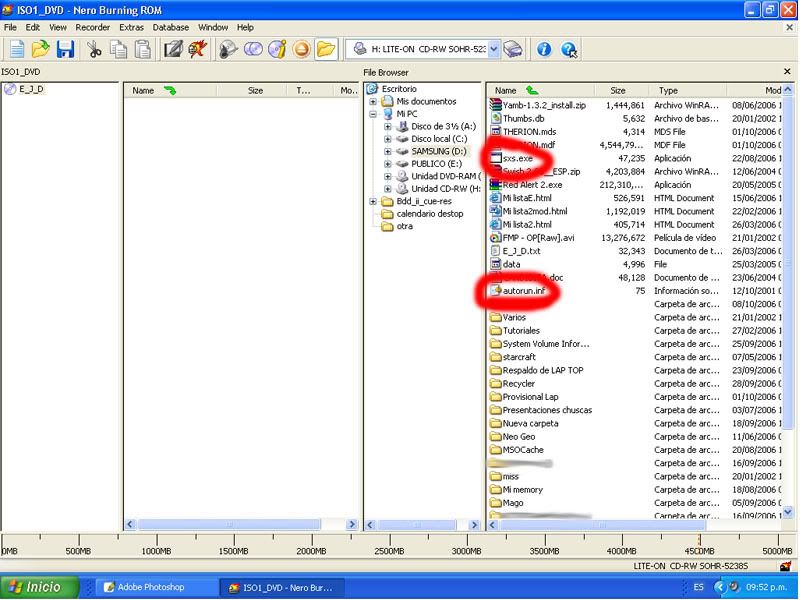Expand the SAMSUNG (D:) drive node
This screenshot has height=600, width=800.
[388, 152]
